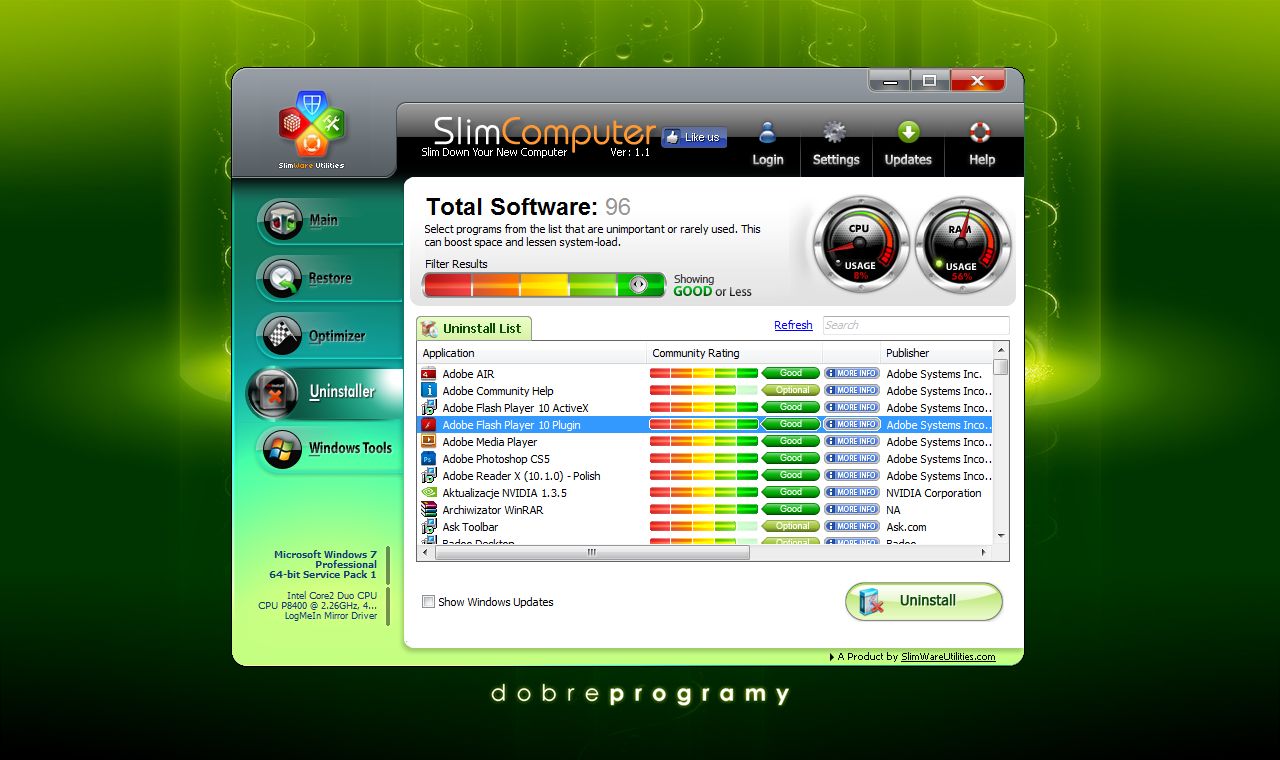
Task: Click Optional badge for Adobe Community Help
Action: [791, 390]
